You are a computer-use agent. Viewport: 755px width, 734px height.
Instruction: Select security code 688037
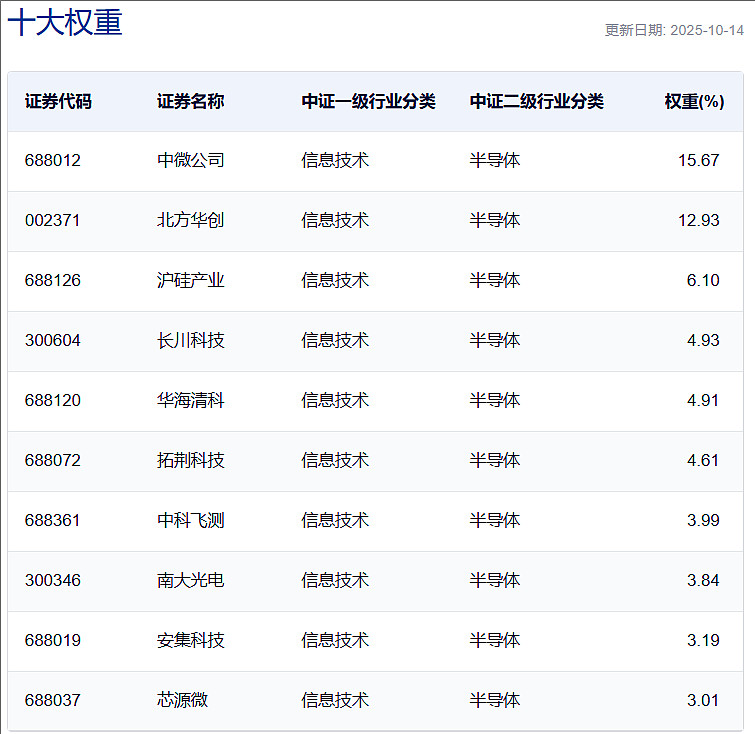coord(52,700)
